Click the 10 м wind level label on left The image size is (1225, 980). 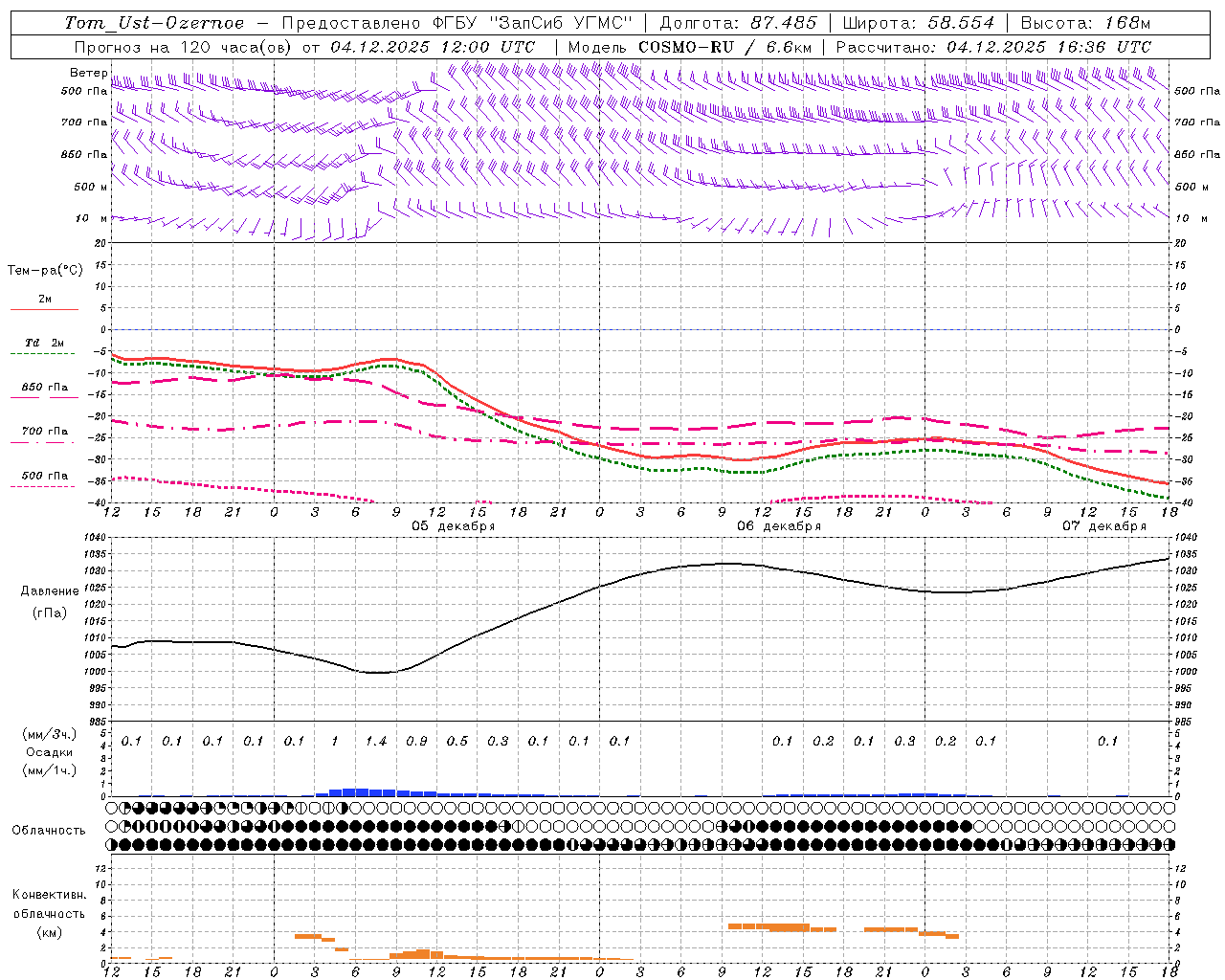(92, 218)
